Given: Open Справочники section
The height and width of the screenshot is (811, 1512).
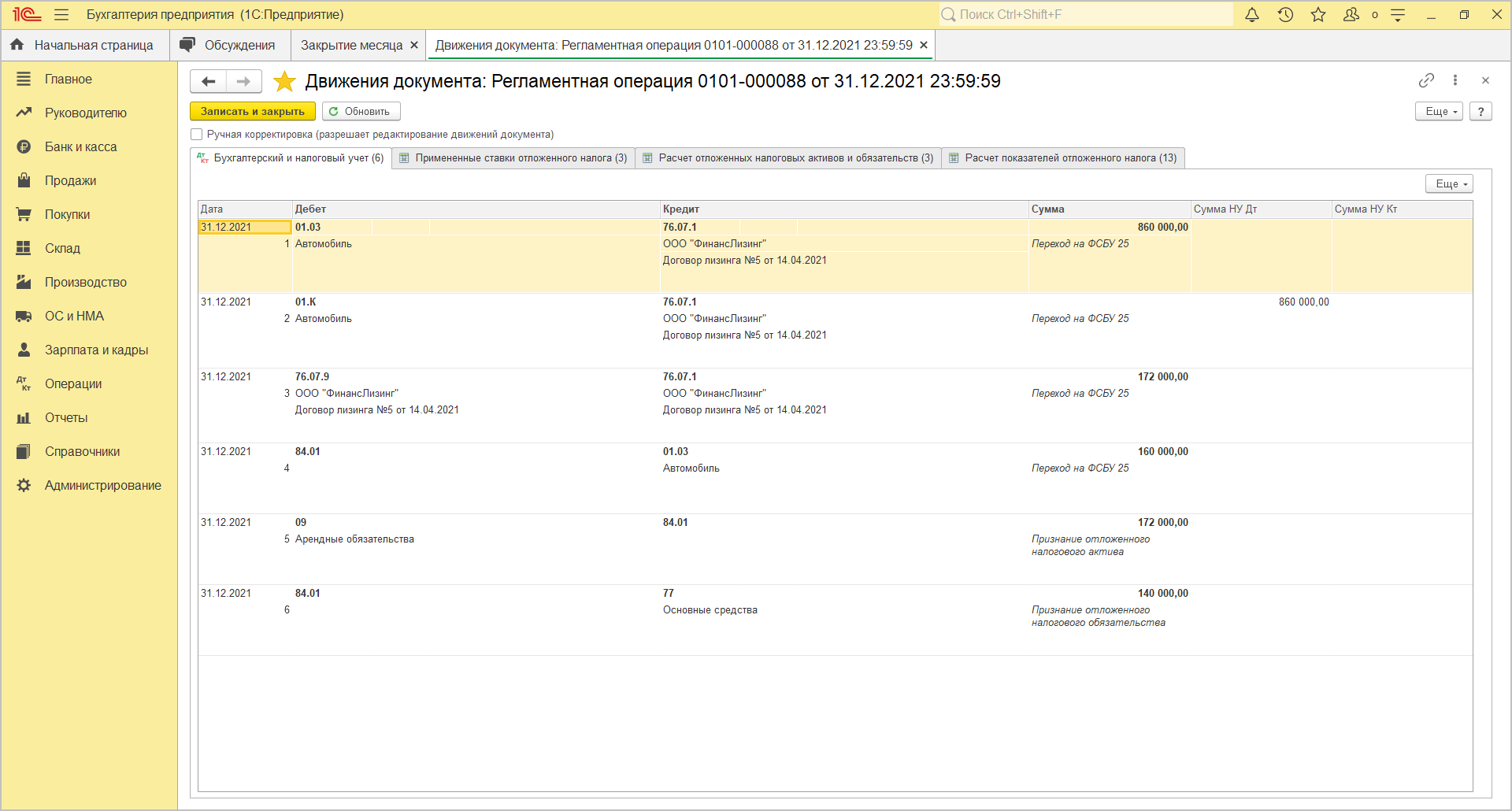Looking at the screenshot, I should [82, 451].
